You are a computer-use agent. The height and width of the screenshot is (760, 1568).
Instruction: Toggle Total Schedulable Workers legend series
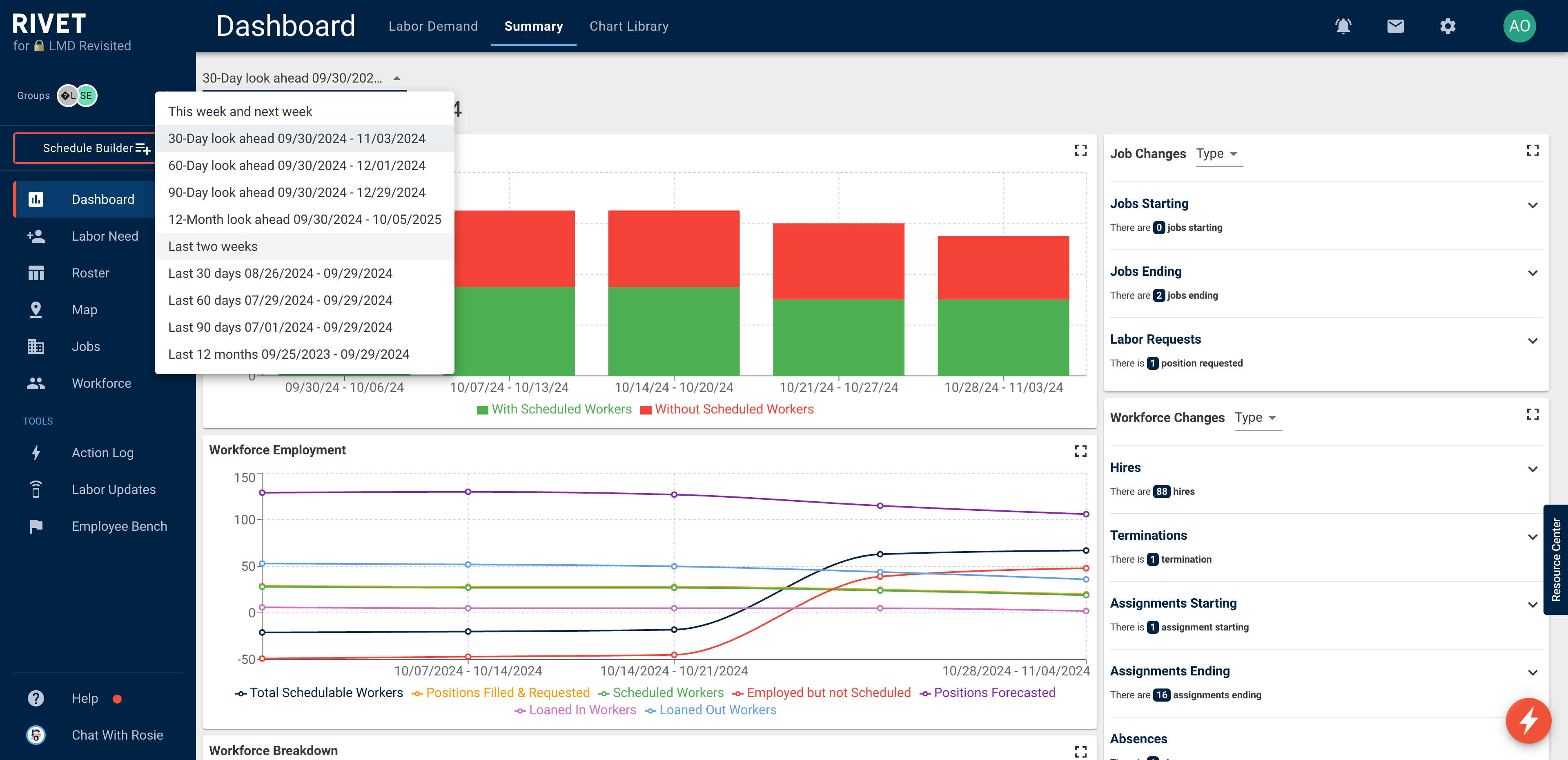pyautogui.click(x=319, y=693)
